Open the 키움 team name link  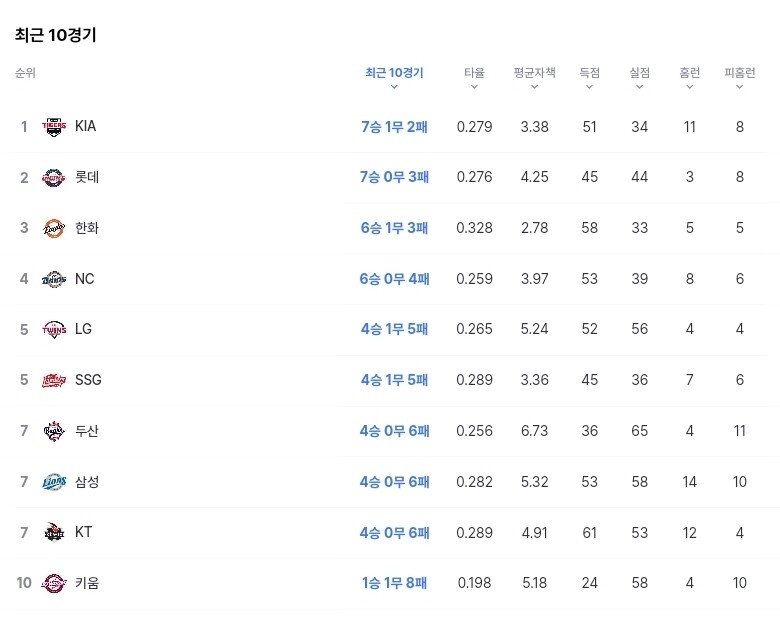pos(87,583)
